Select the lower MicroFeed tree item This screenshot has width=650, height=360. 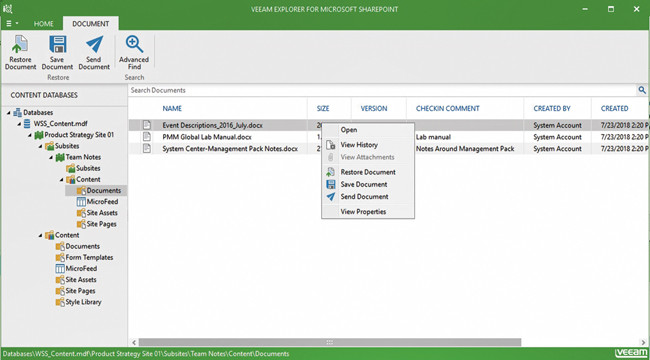coord(76,268)
